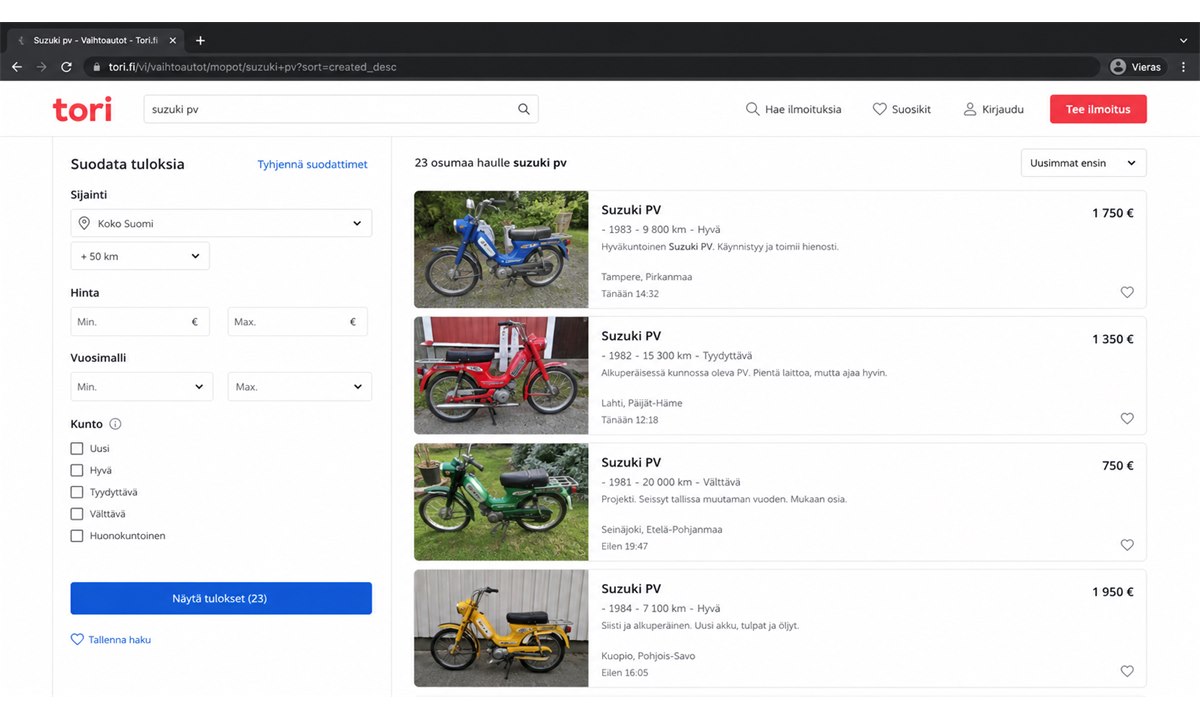1200x720 pixels.
Task: Open the red moped thumbnail
Action: tap(501, 375)
